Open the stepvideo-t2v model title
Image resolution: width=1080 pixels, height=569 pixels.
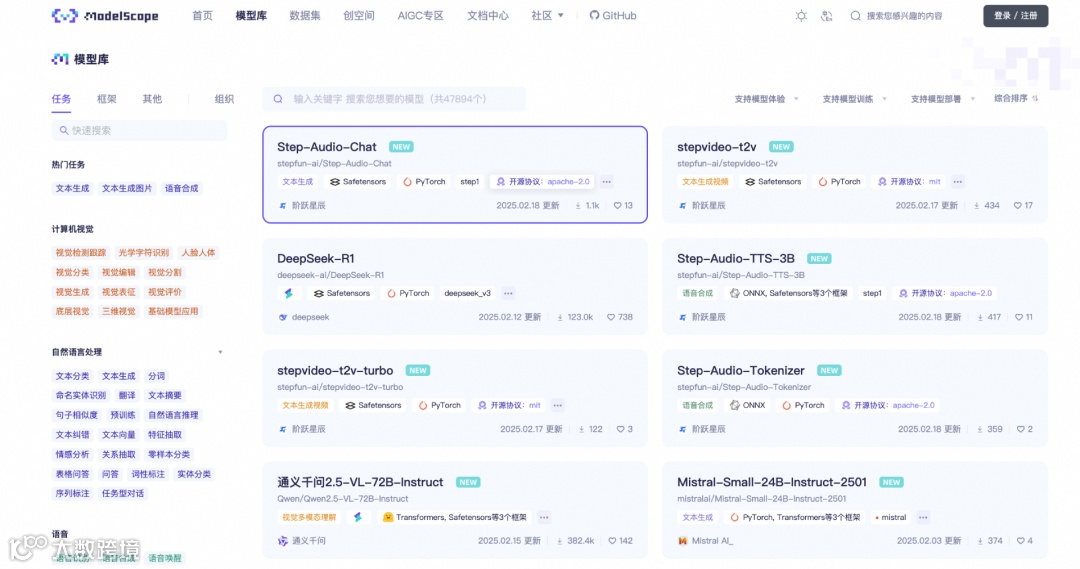pyautogui.click(x=716, y=147)
